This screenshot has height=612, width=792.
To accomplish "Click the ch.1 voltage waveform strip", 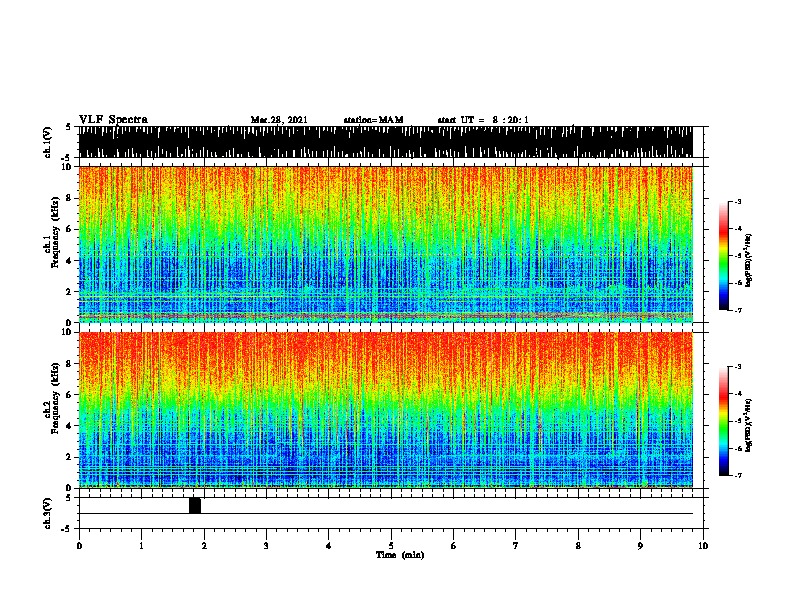I will [x=386, y=142].
